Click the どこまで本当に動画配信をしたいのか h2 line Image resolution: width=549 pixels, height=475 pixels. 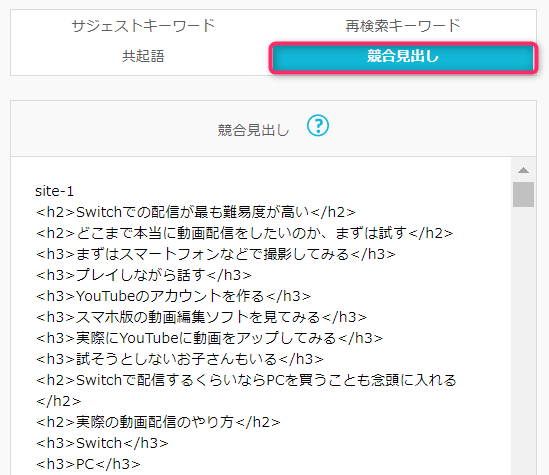244,233
